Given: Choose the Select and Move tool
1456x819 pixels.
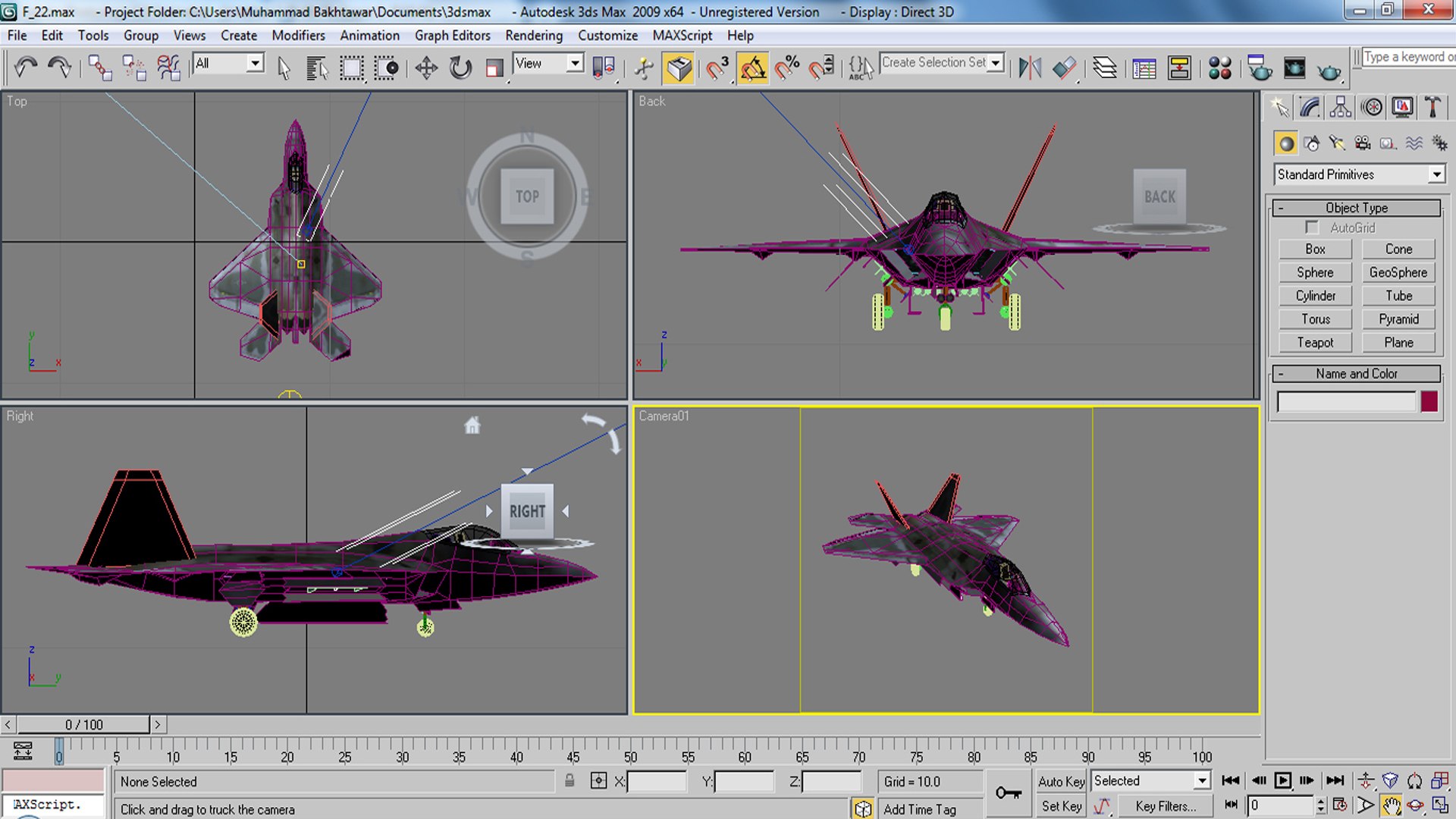Looking at the screenshot, I should (426, 67).
